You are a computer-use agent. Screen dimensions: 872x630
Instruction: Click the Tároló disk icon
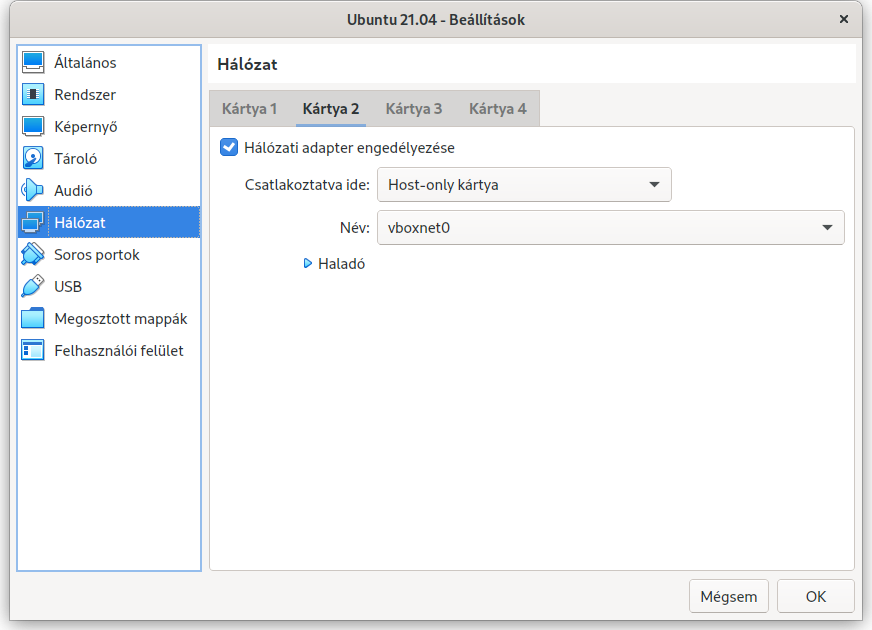33,158
